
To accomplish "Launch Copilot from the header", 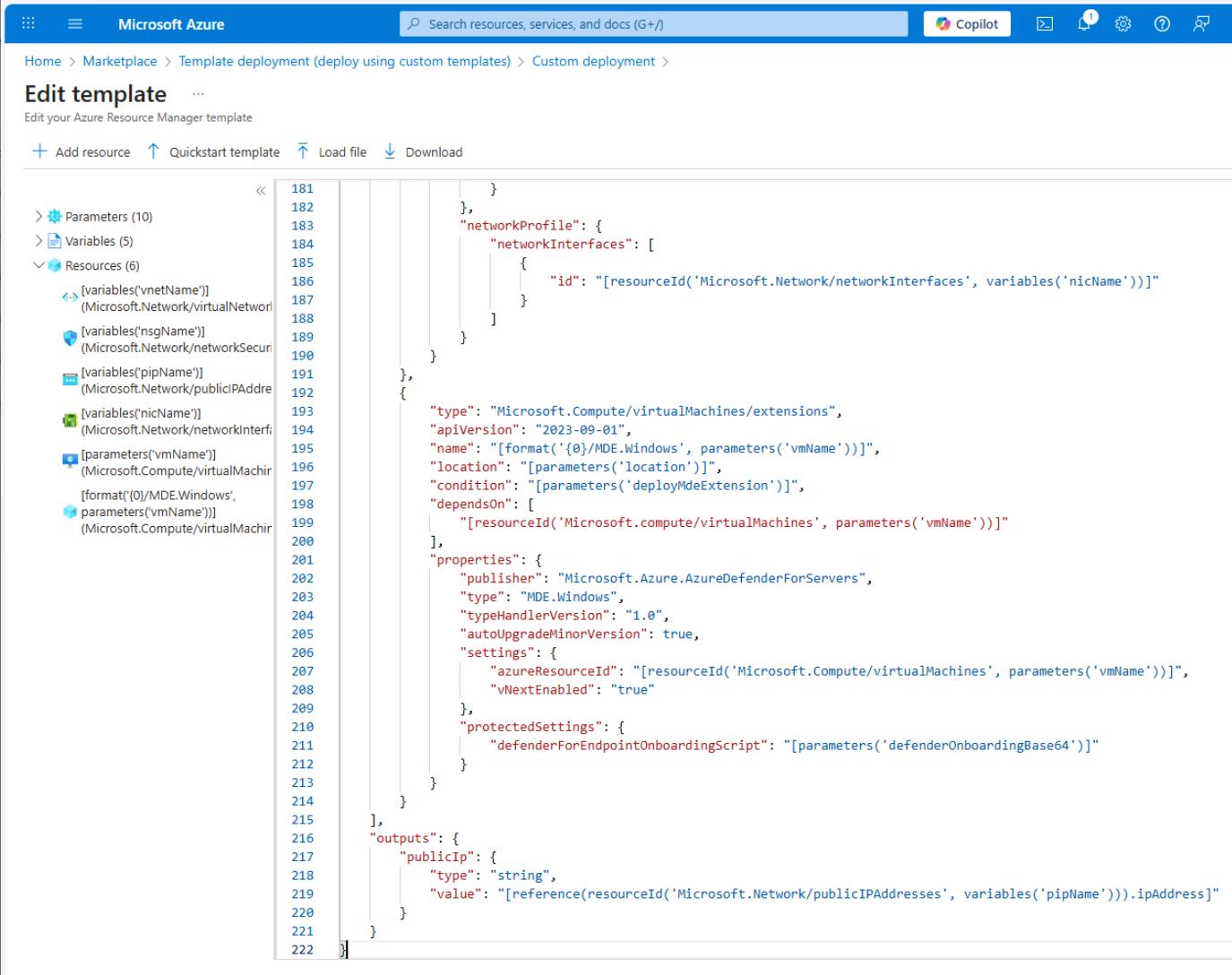I will pos(967,24).
